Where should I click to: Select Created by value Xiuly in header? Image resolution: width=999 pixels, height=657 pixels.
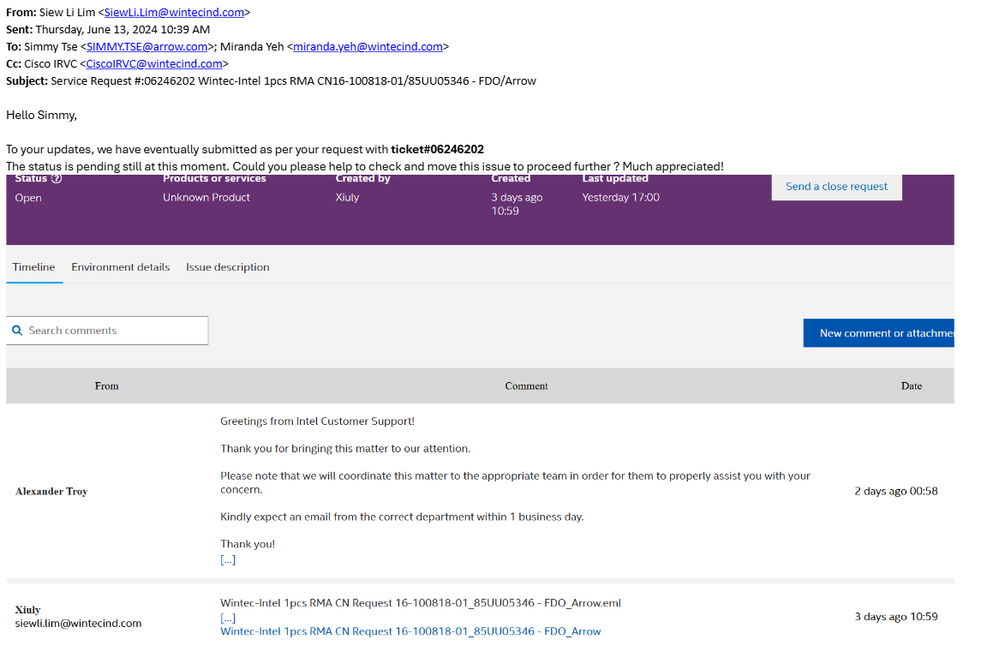point(347,198)
